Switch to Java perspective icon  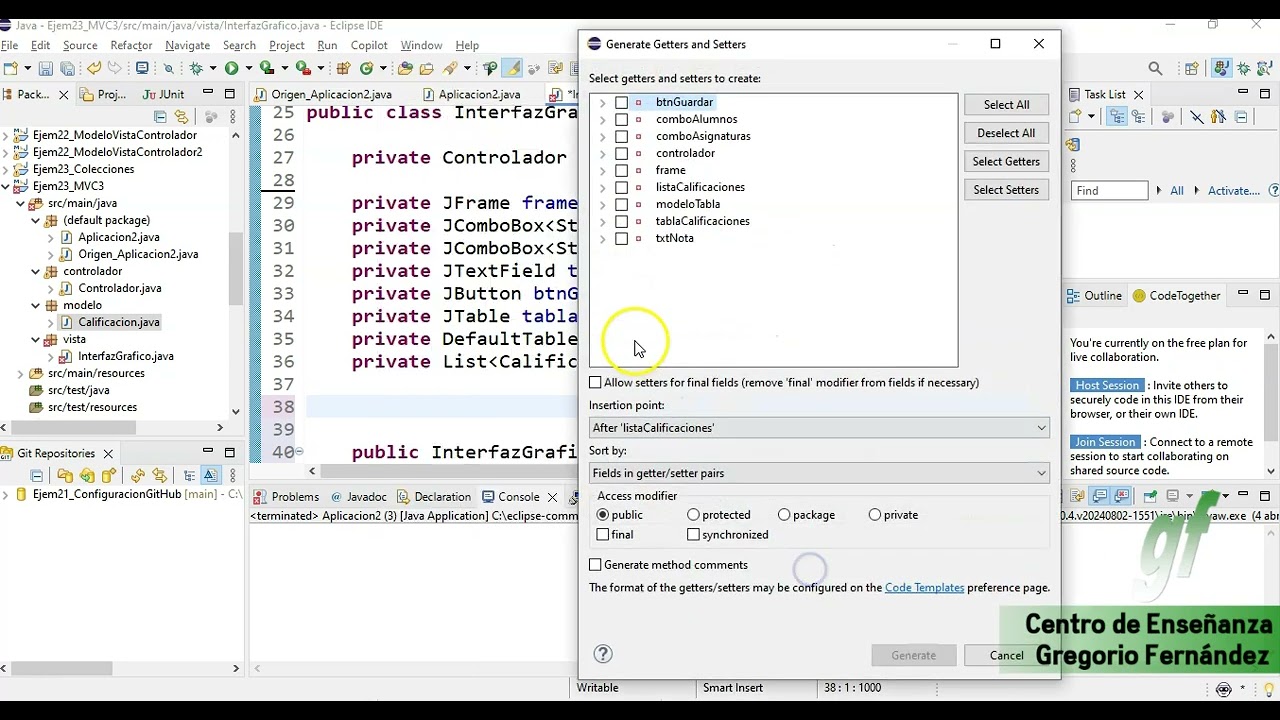click(1222, 69)
